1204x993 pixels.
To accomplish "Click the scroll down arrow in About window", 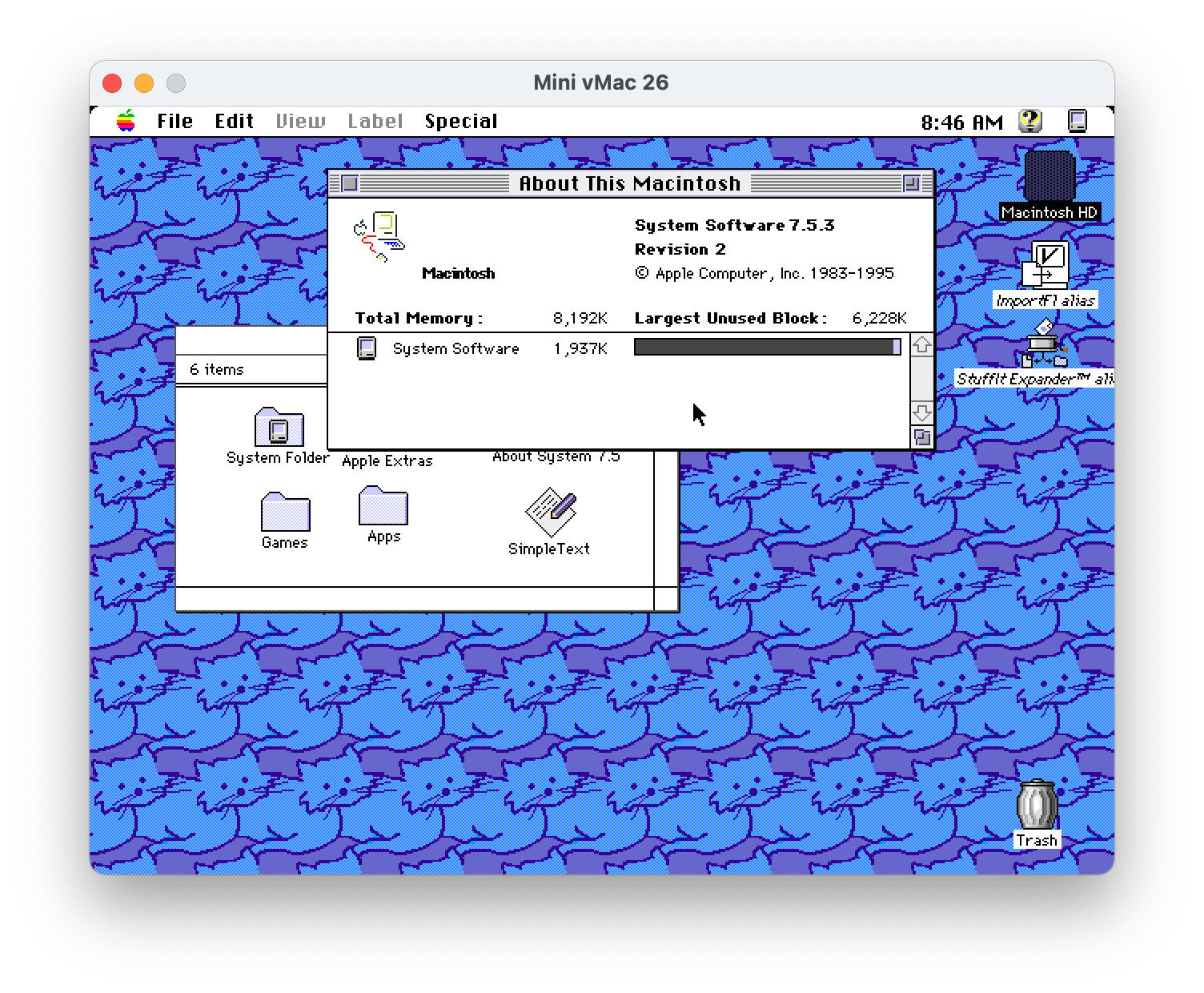I will click(922, 413).
